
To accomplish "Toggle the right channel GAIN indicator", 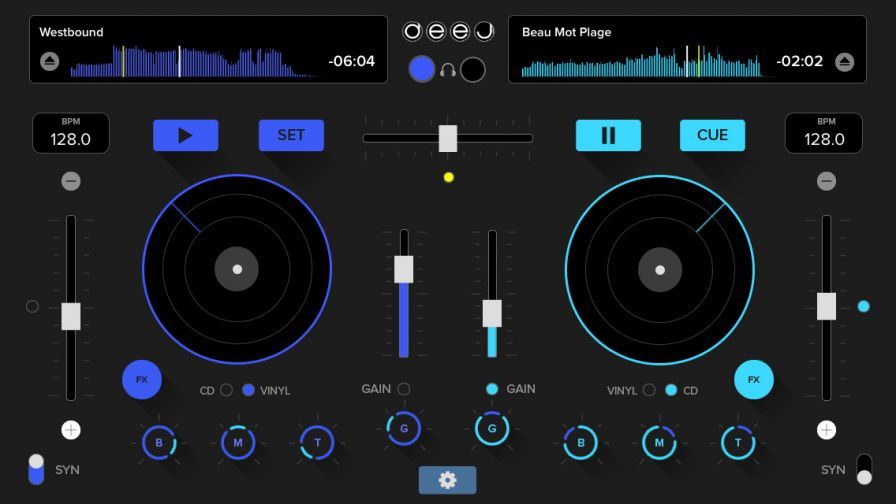I will click(x=492, y=389).
